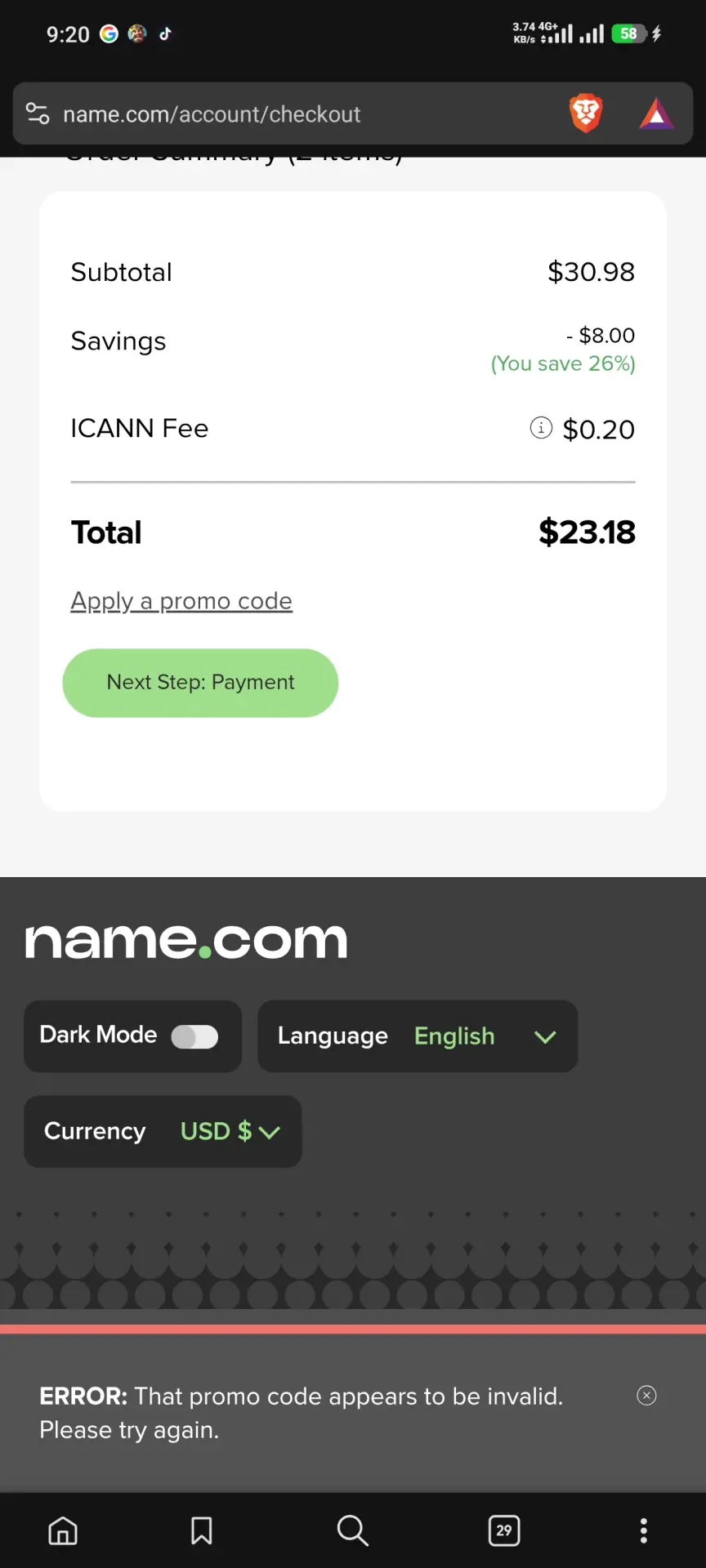Click the ICANN Fee info icon
Screen dimensions: 706x1568
541,427
